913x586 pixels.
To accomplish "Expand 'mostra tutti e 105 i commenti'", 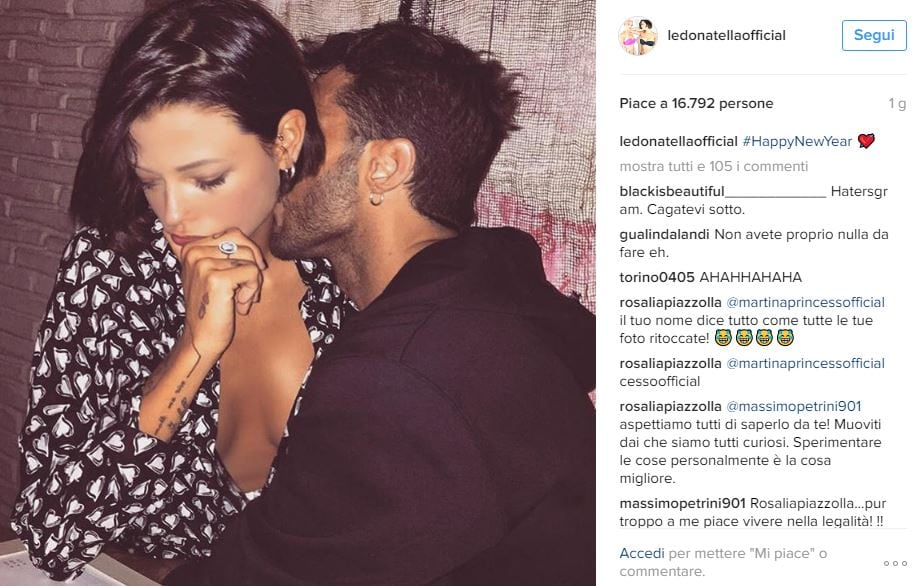I will [714, 167].
